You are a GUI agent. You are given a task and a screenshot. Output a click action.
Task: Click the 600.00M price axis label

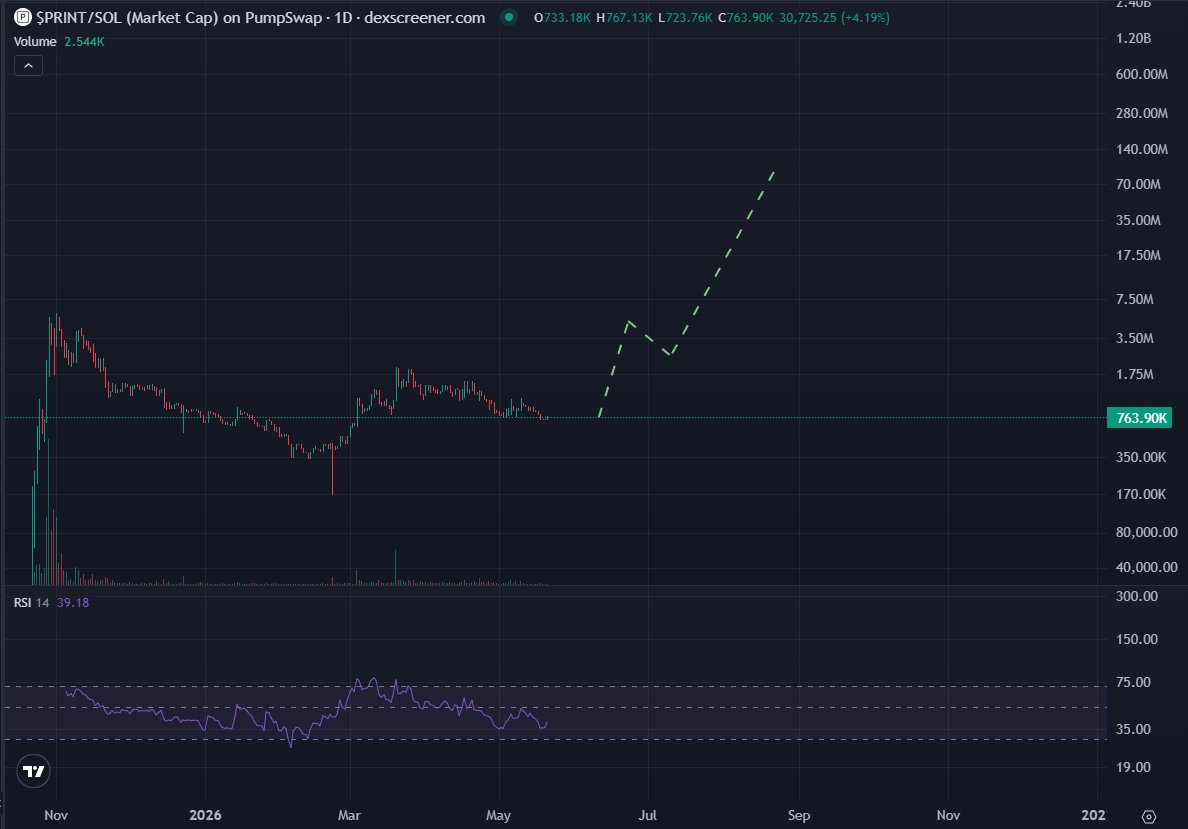pyautogui.click(x=1141, y=74)
